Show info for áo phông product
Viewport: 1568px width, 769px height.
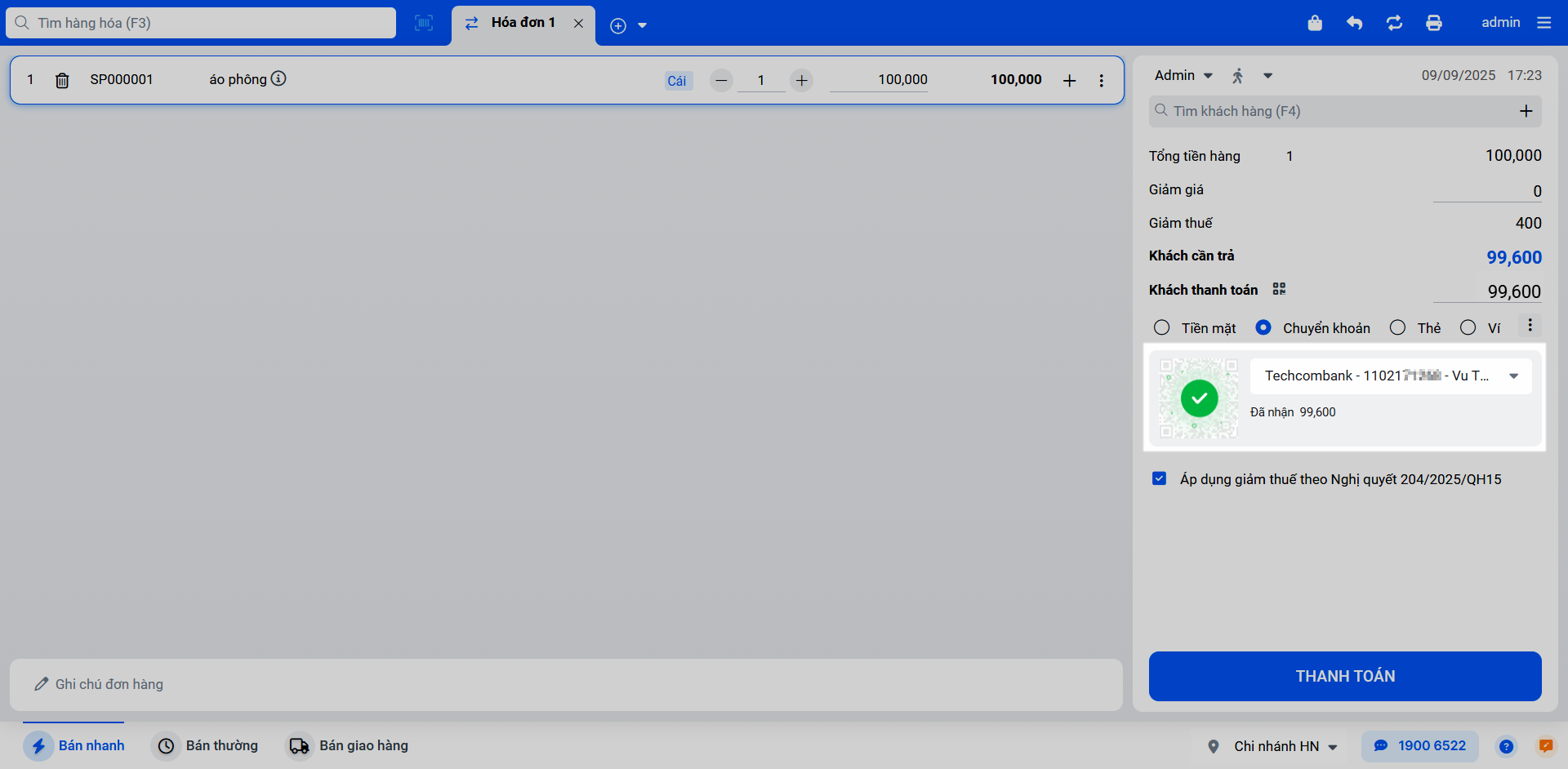tap(278, 78)
